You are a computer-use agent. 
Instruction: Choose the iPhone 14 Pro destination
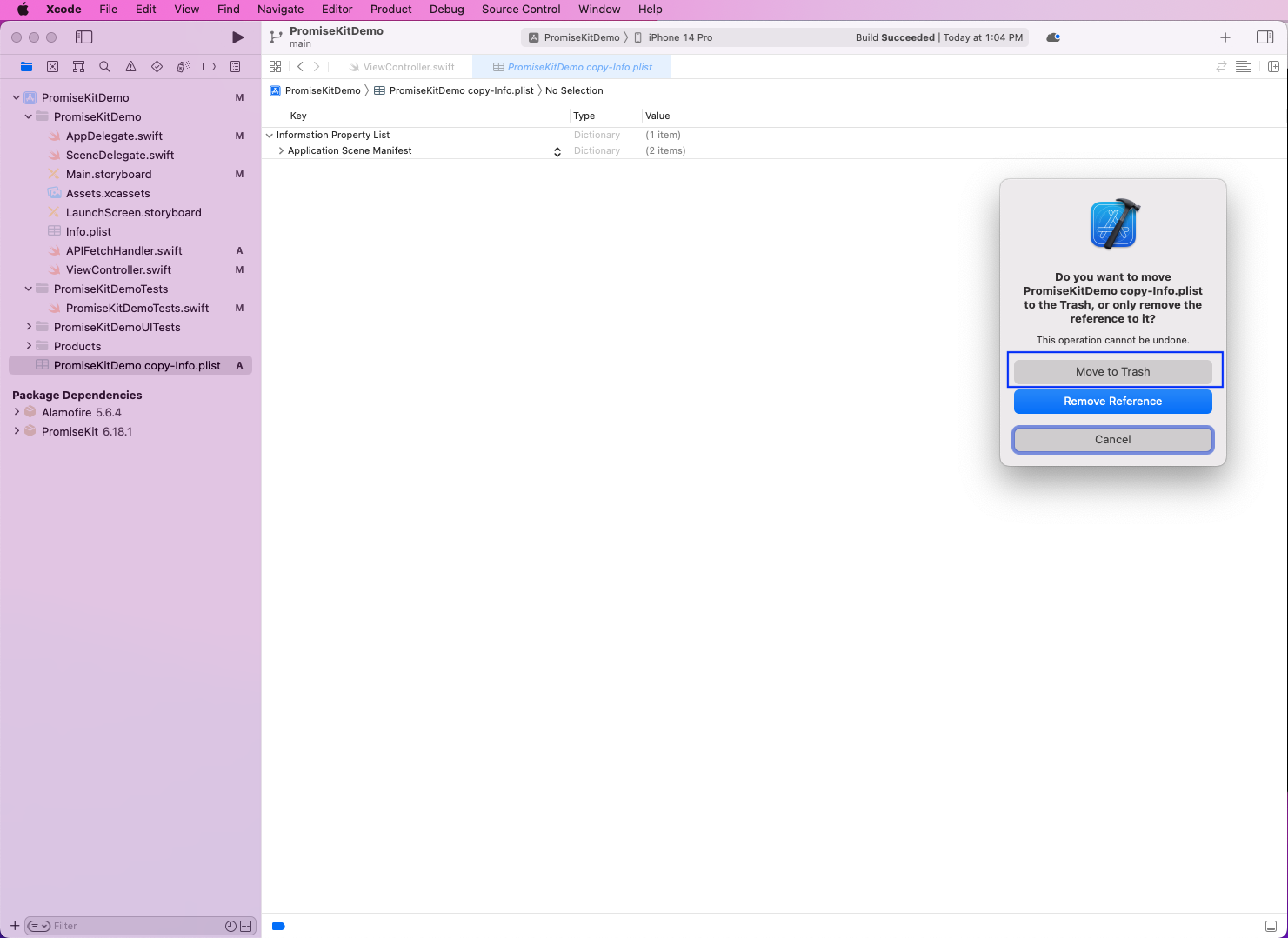[673, 37]
